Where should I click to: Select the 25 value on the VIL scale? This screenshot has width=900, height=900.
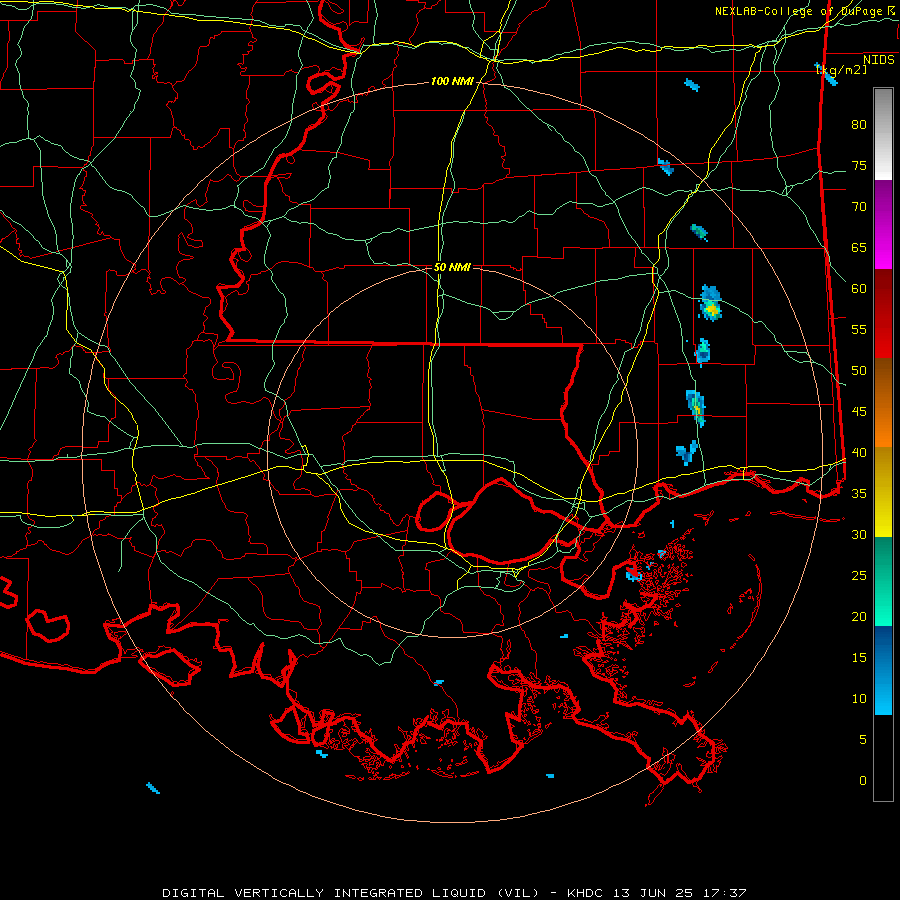tap(859, 576)
